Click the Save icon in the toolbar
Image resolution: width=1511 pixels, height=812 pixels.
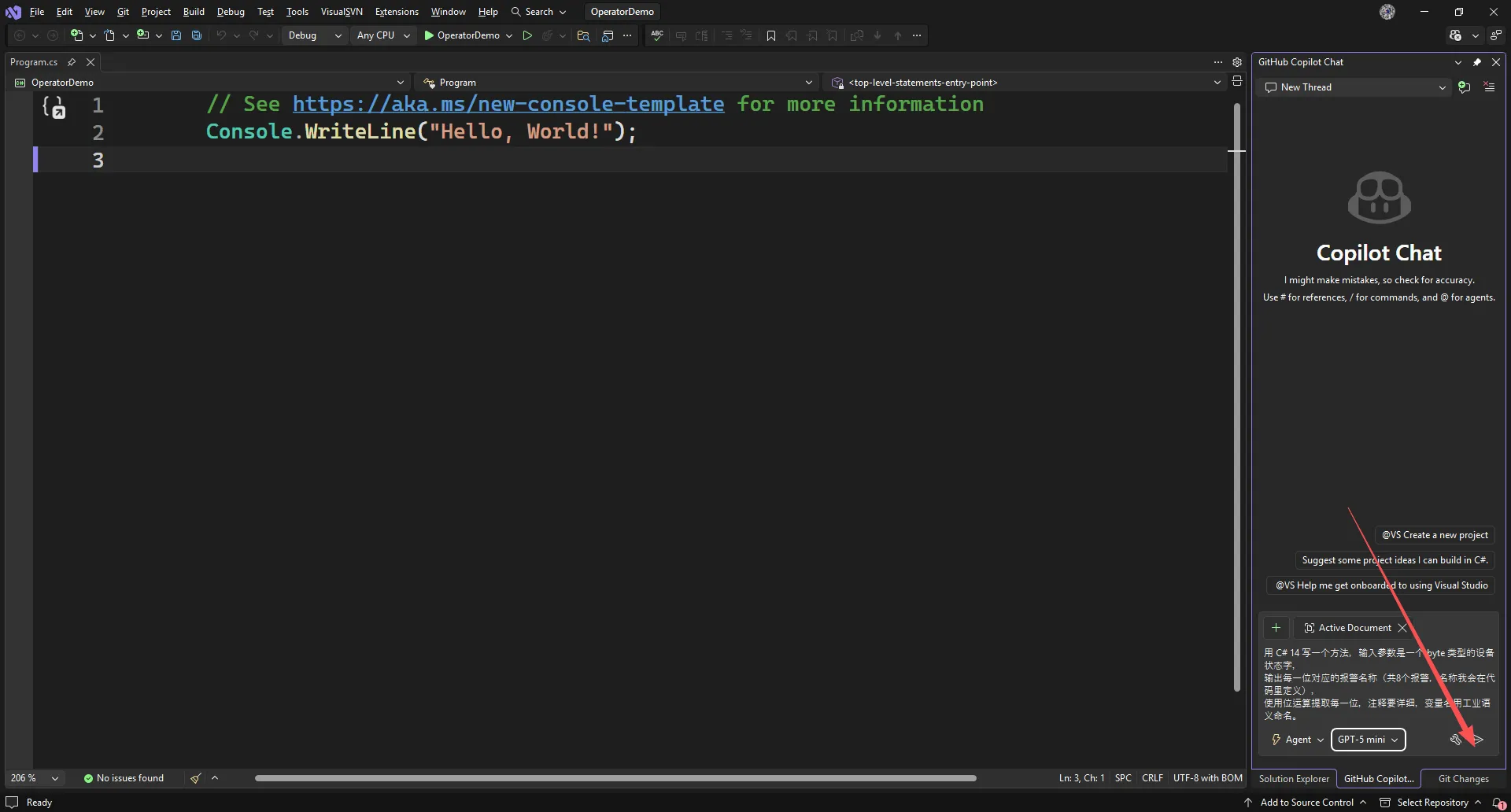pyautogui.click(x=176, y=35)
